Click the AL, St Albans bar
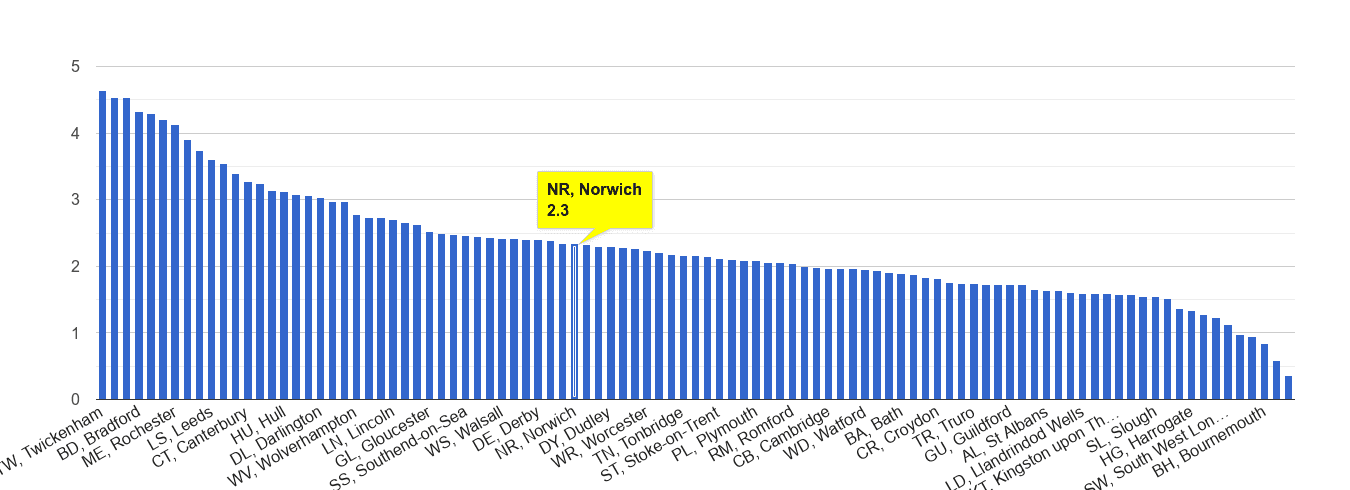Viewport: 1350px width, 490px height. coord(1046,345)
